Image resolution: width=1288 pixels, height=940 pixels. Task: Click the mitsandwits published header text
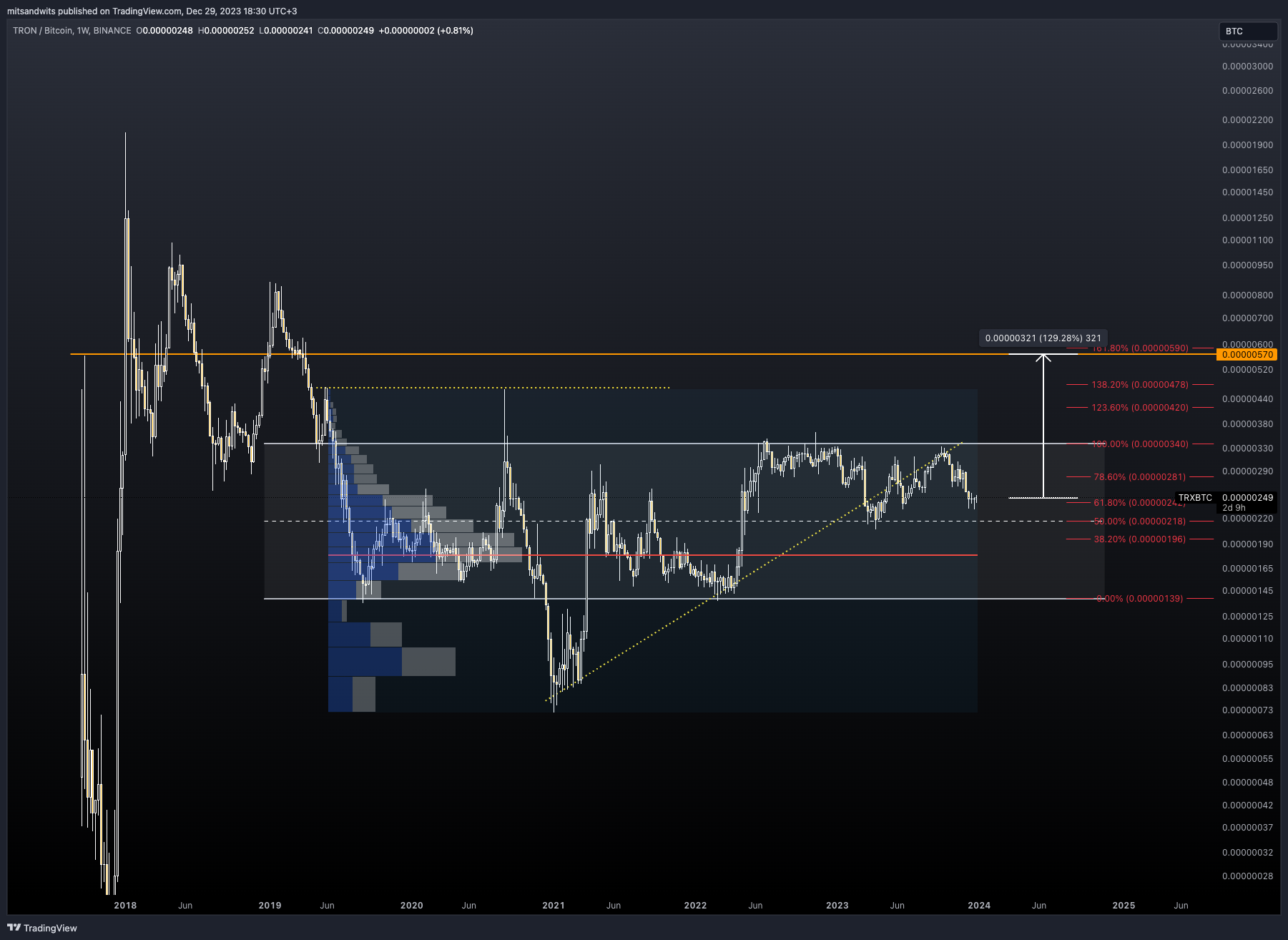152,11
